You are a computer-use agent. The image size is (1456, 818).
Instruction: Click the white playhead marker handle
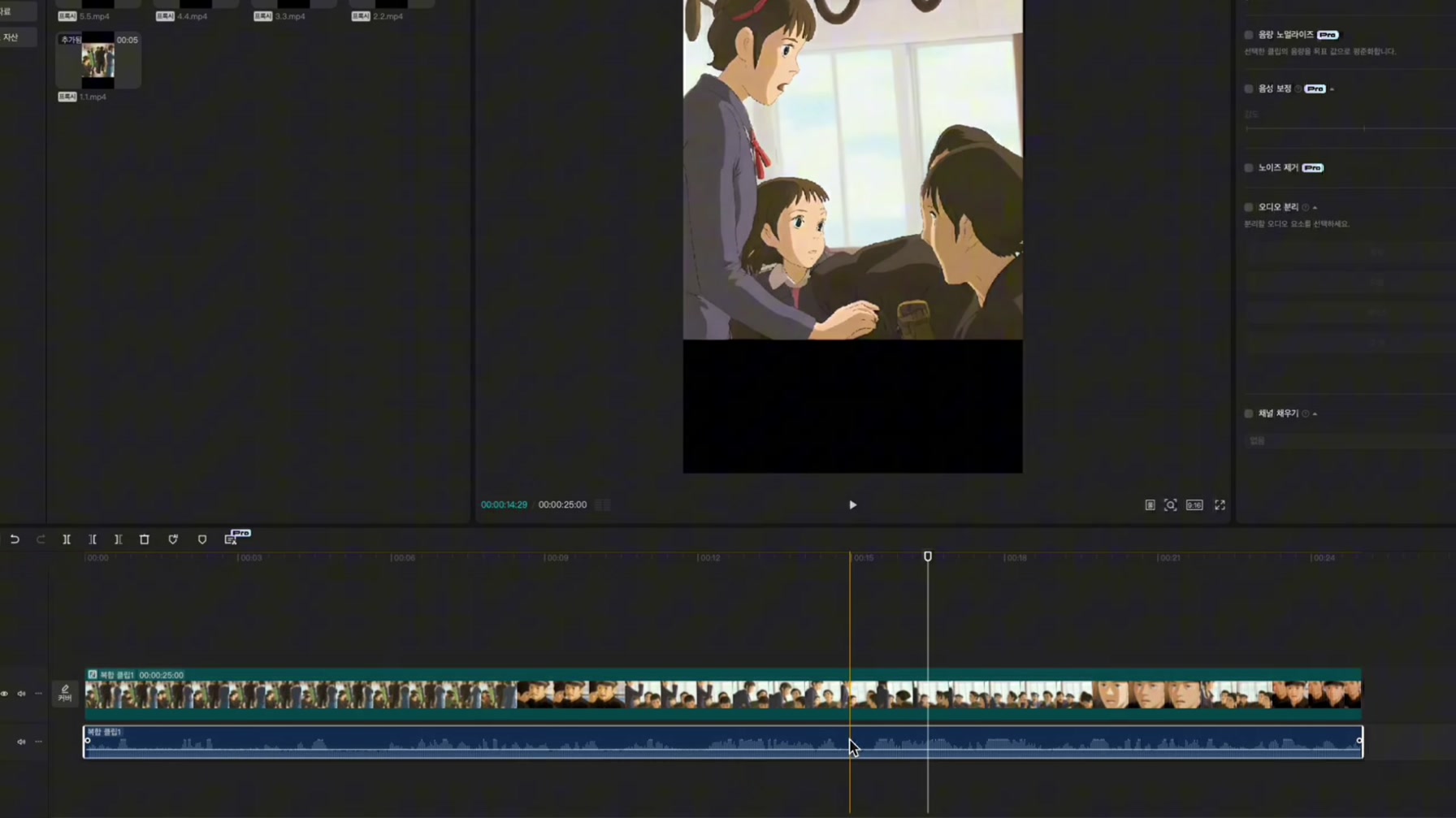point(927,556)
